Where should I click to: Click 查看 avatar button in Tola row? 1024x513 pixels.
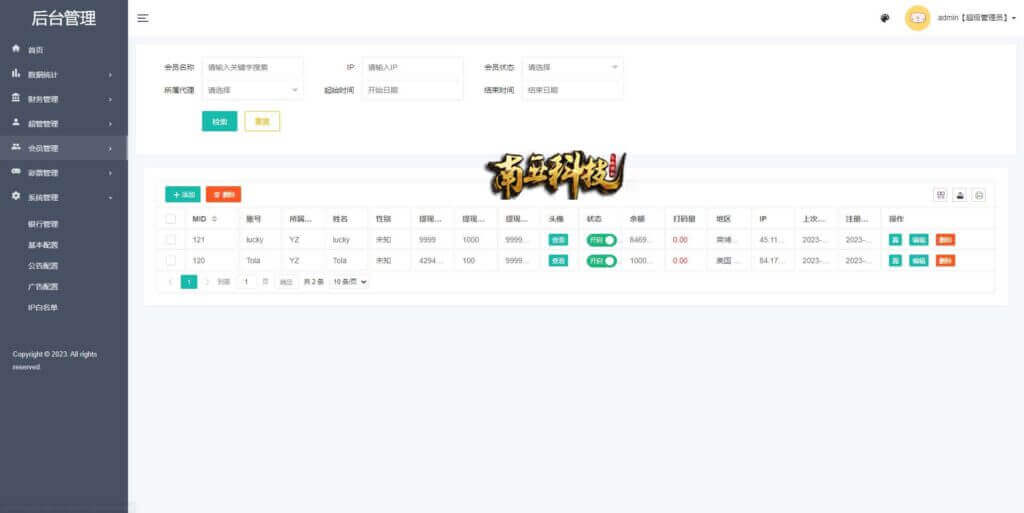[558, 261]
